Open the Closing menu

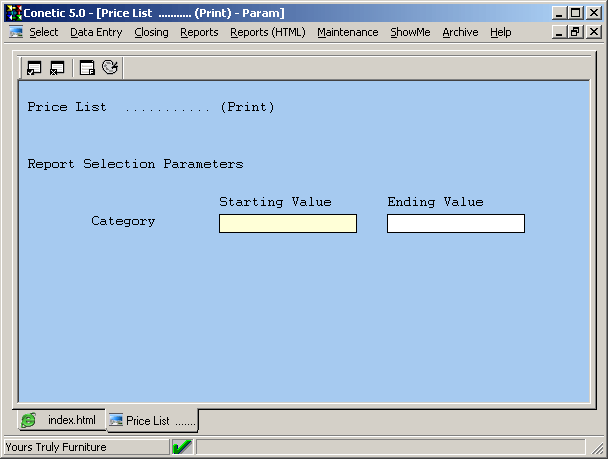click(151, 32)
